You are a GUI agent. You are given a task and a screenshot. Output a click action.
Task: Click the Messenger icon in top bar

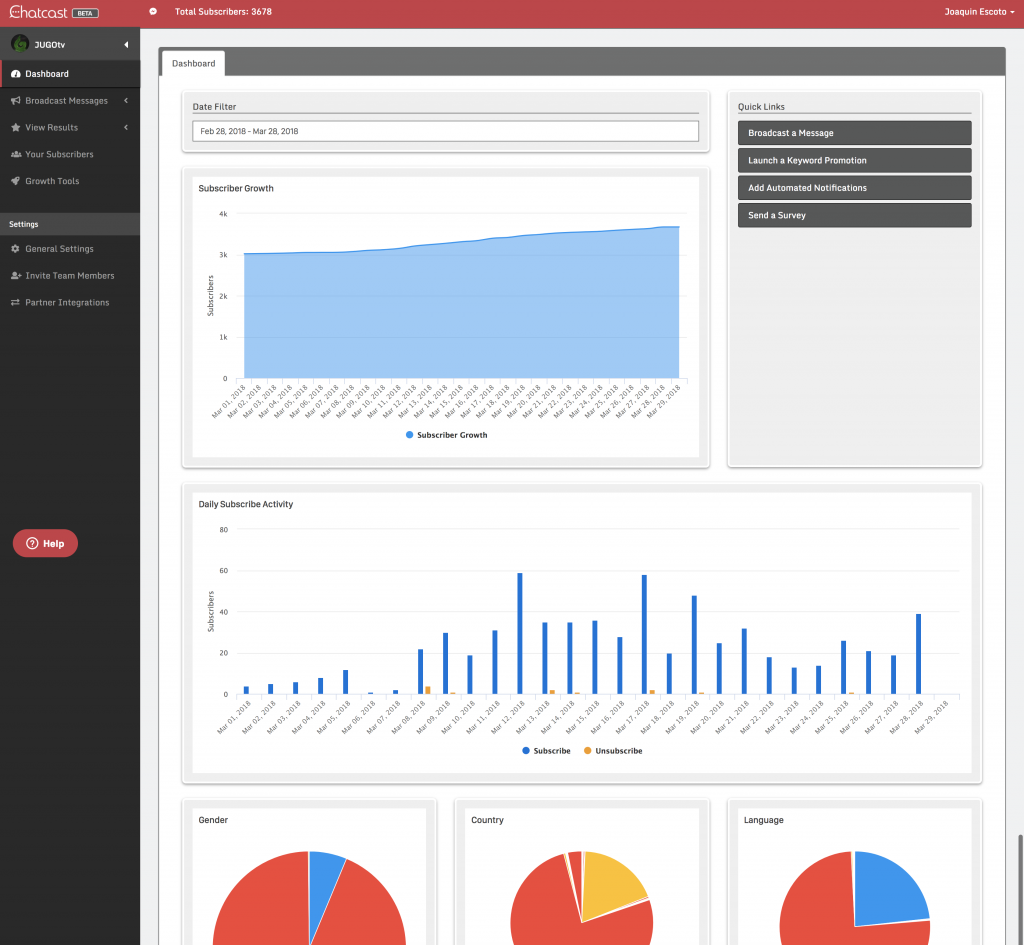click(x=153, y=12)
